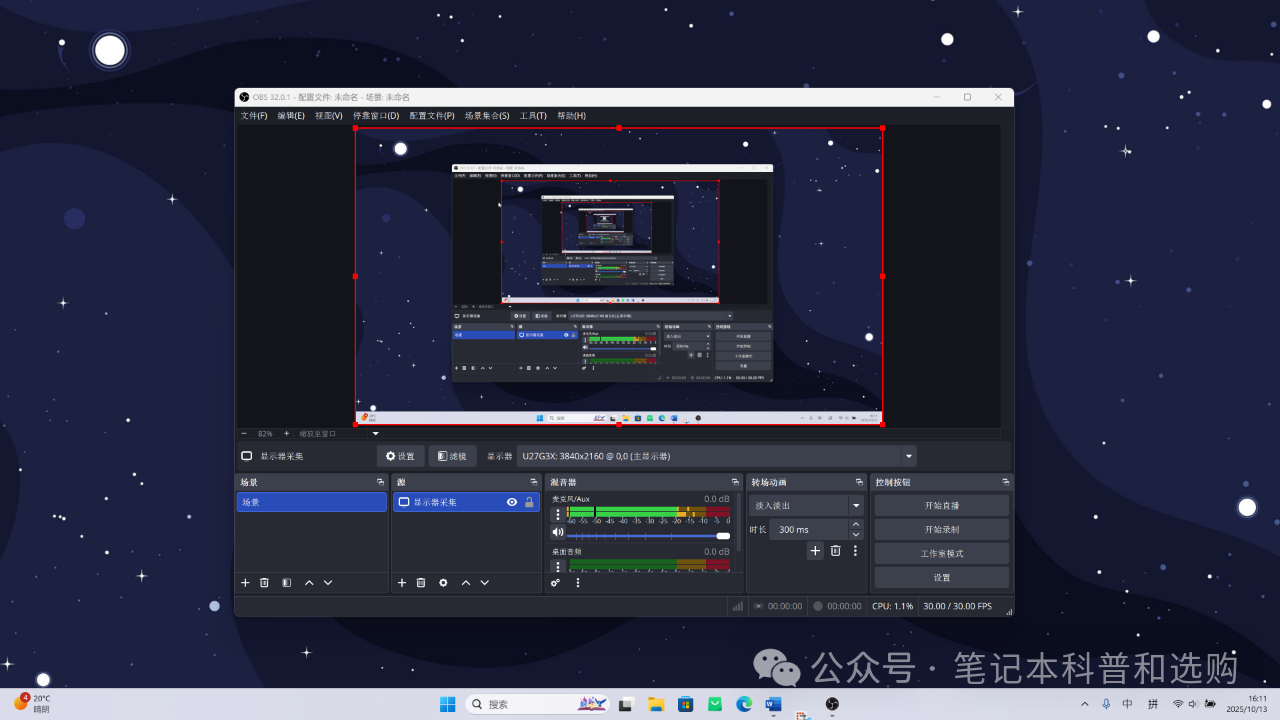Open the 文件(F) menu
This screenshot has height=720, width=1280.
[254, 115]
